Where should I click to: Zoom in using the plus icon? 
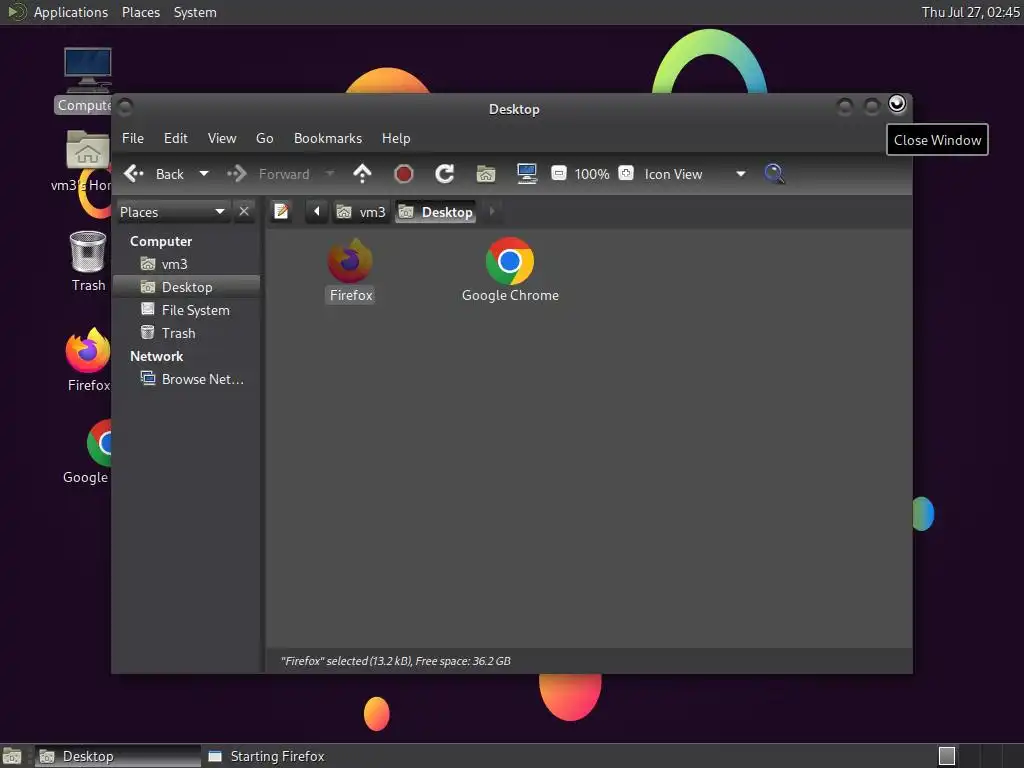tap(626, 174)
